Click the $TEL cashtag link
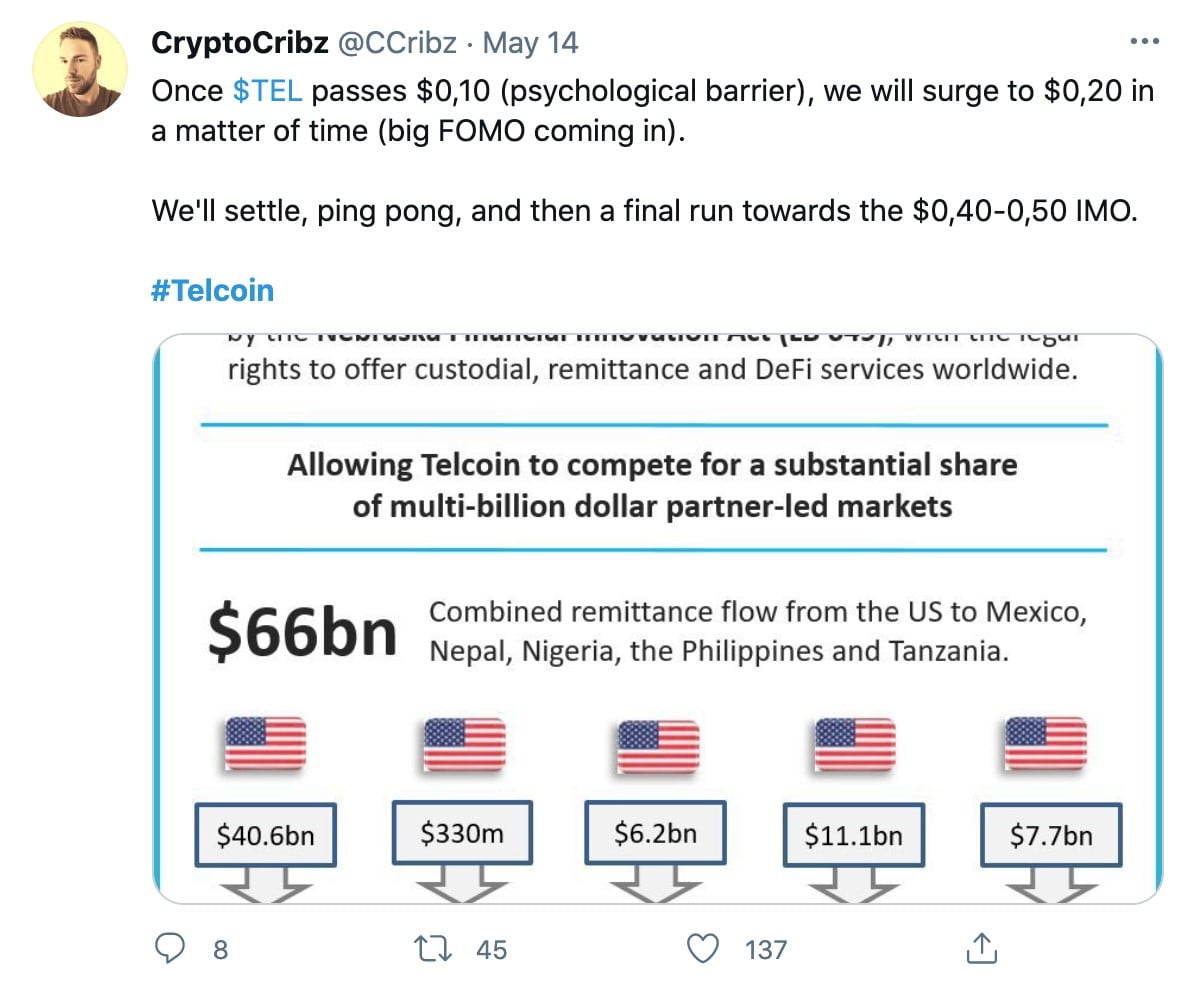 [x=267, y=91]
